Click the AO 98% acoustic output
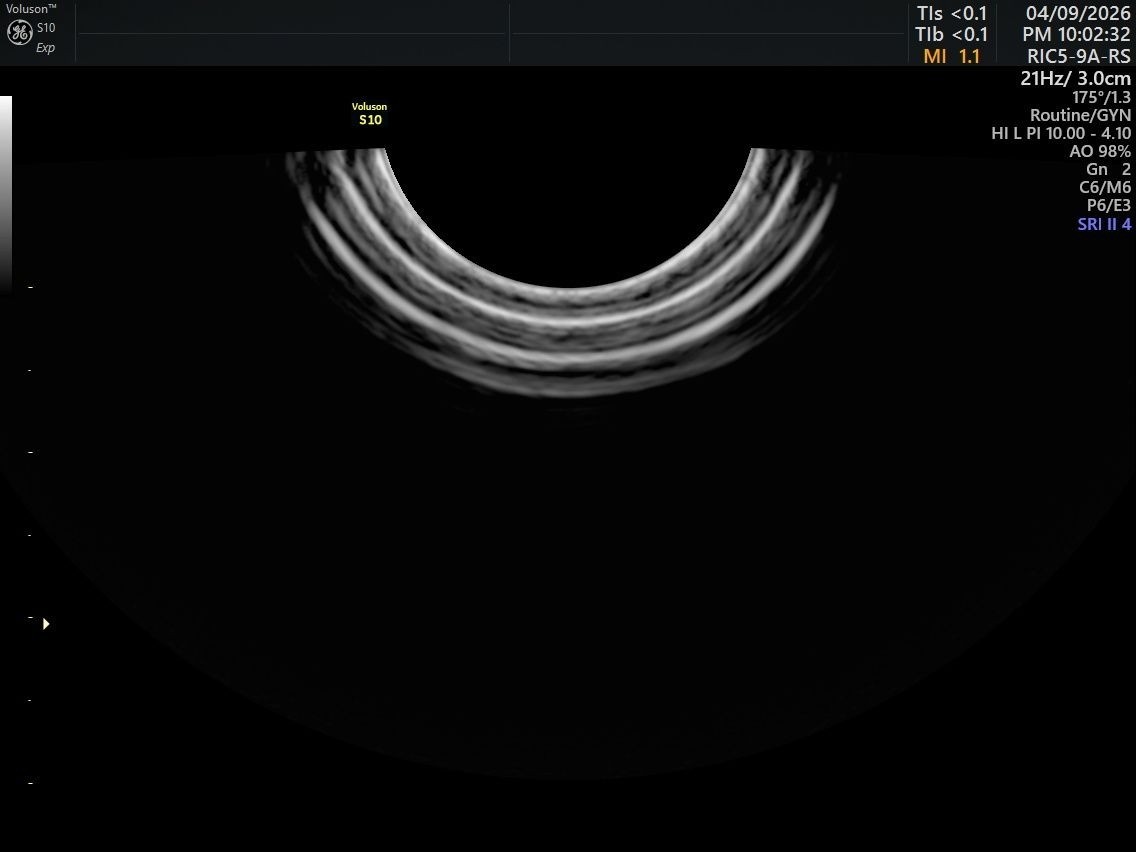The height and width of the screenshot is (852, 1136). point(1100,151)
